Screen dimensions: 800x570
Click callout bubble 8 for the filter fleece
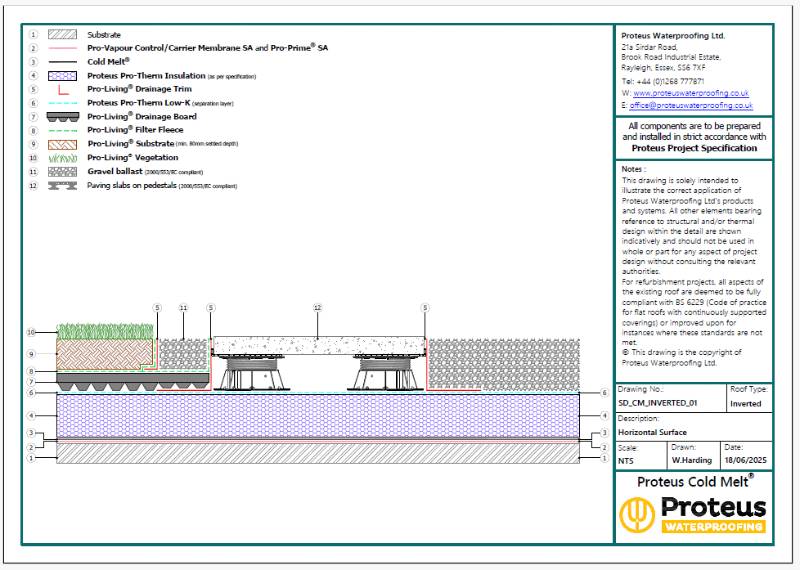(31, 371)
